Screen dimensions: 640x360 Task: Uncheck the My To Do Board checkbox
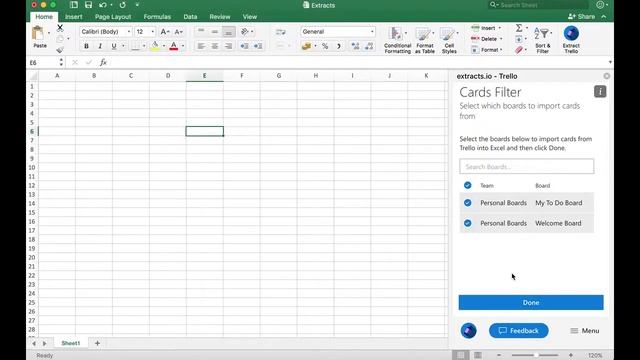tap(467, 202)
